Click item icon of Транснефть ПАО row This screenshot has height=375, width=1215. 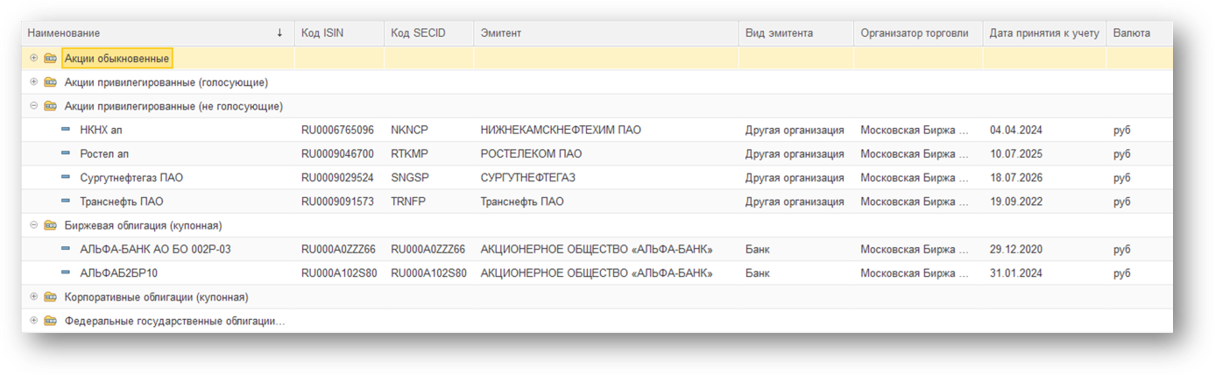[x=66, y=201]
